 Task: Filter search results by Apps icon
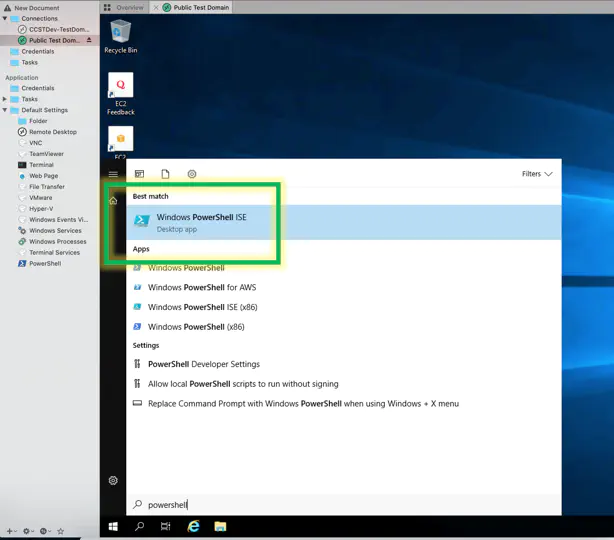click(139, 174)
